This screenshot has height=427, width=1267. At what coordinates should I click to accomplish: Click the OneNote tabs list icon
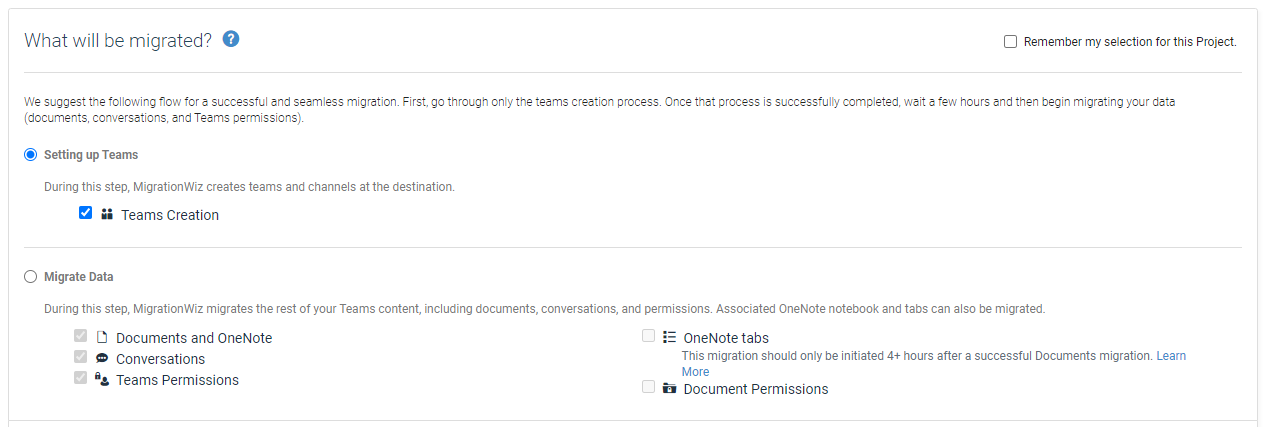[670, 337]
